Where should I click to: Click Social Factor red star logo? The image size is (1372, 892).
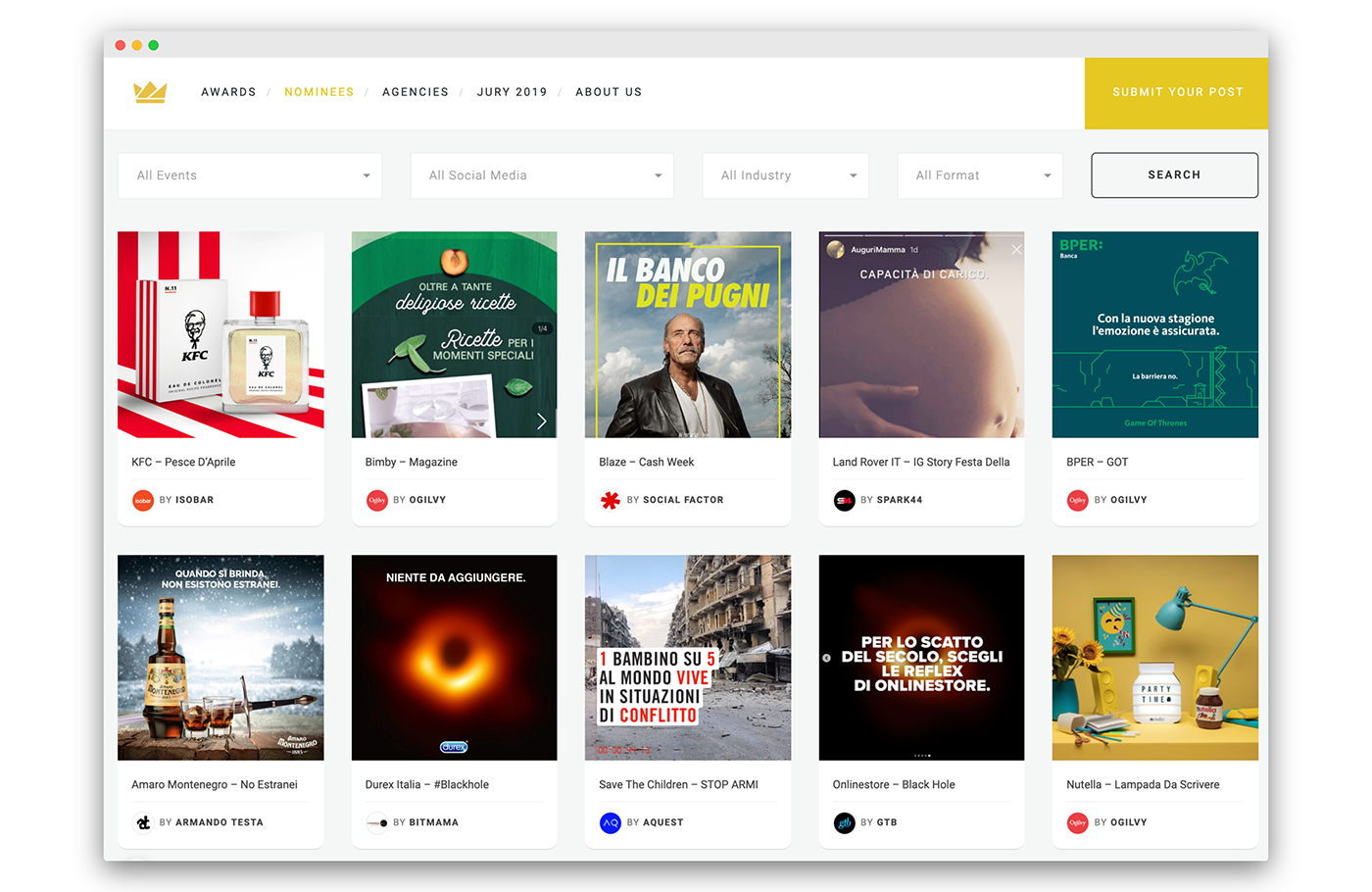click(x=611, y=500)
